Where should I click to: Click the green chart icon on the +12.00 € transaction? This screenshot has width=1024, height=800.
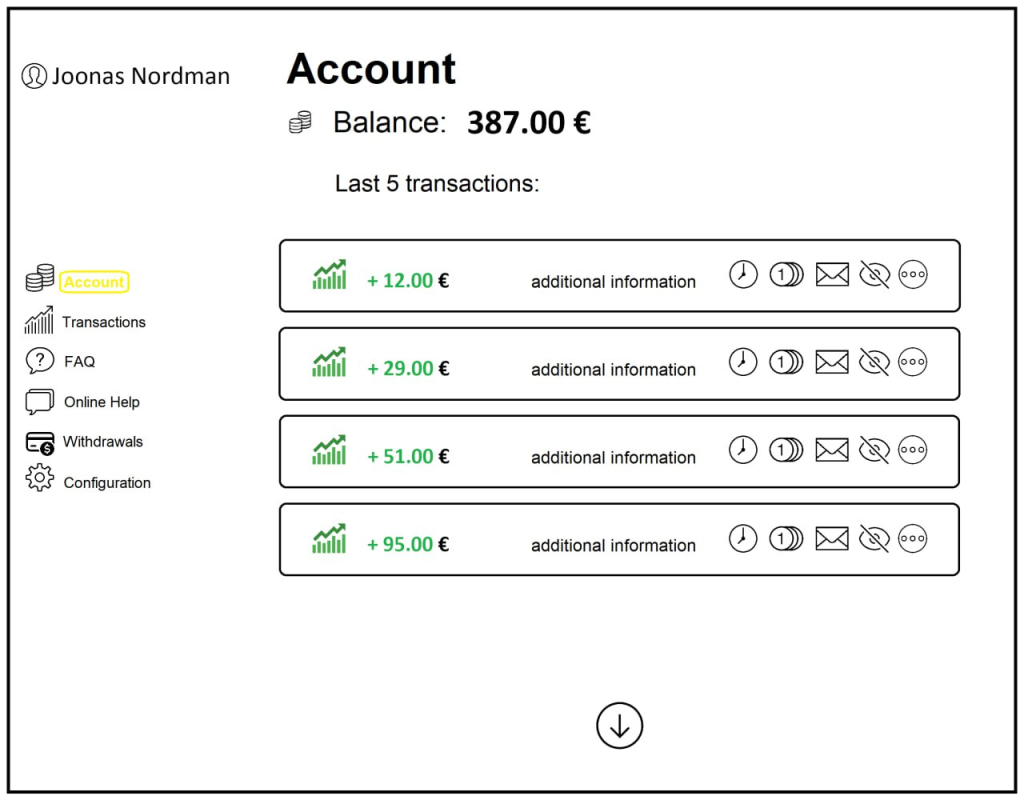tap(329, 274)
